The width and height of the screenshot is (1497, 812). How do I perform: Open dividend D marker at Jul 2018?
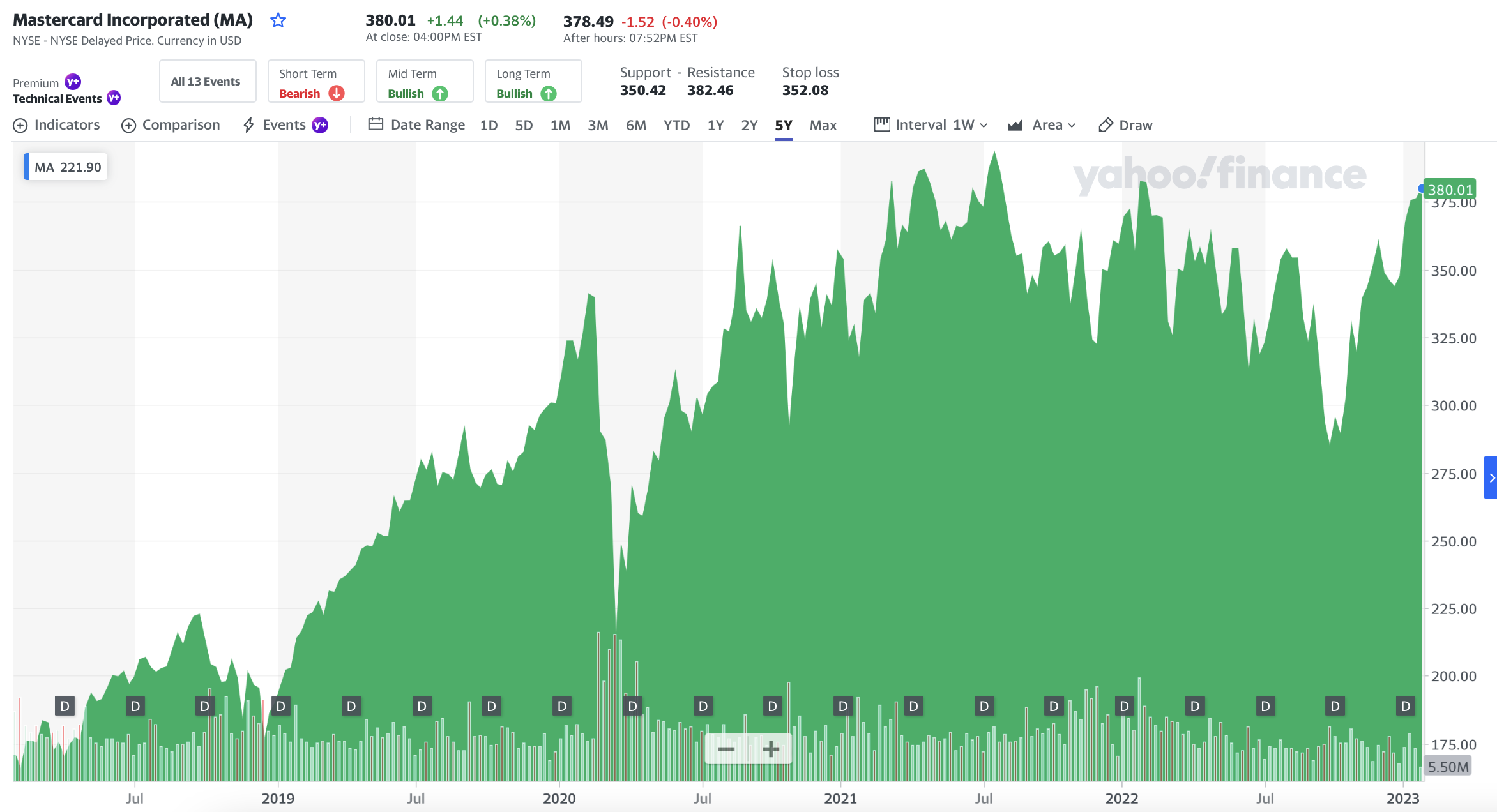point(135,706)
